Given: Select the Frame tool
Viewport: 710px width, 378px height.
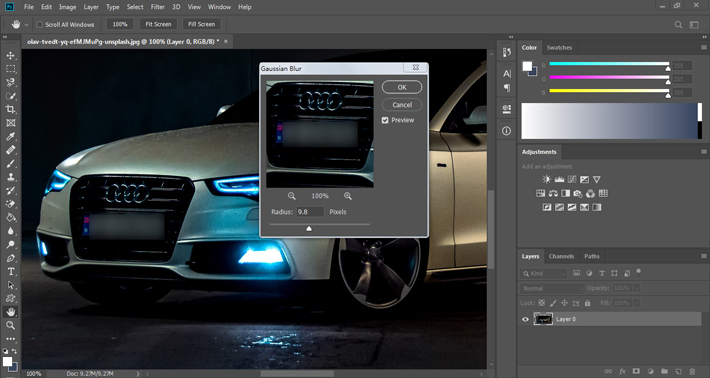Looking at the screenshot, I should [x=10, y=123].
